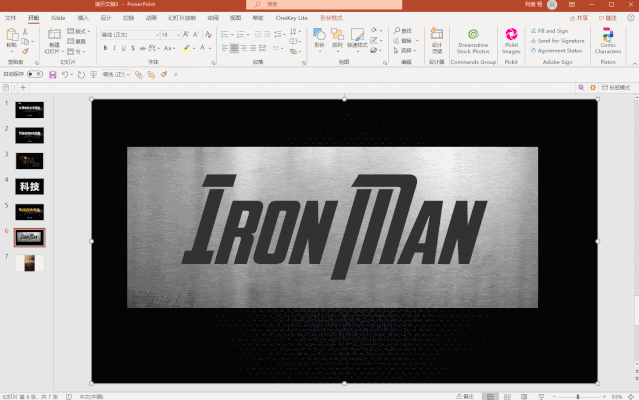Click the Undo arrow icon
Image resolution: width=639 pixels, height=400 pixels.
click(x=65, y=75)
